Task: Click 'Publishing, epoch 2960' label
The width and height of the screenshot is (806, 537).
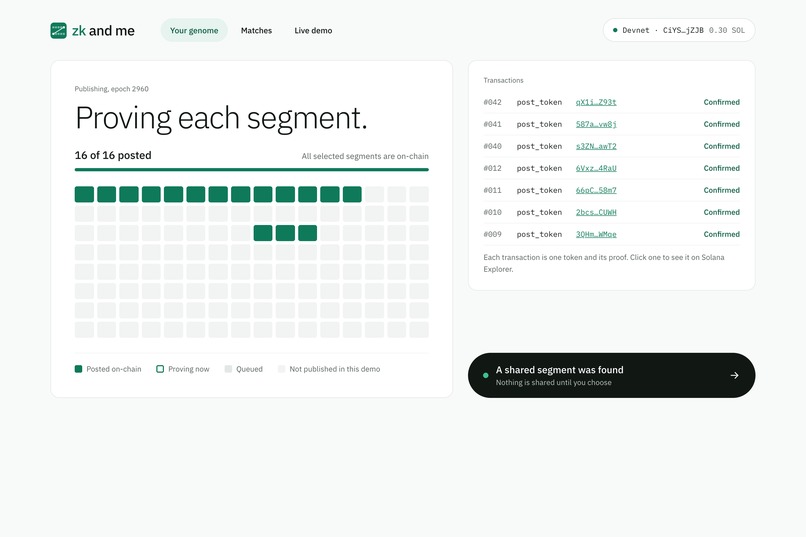Action: tap(112, 89)
